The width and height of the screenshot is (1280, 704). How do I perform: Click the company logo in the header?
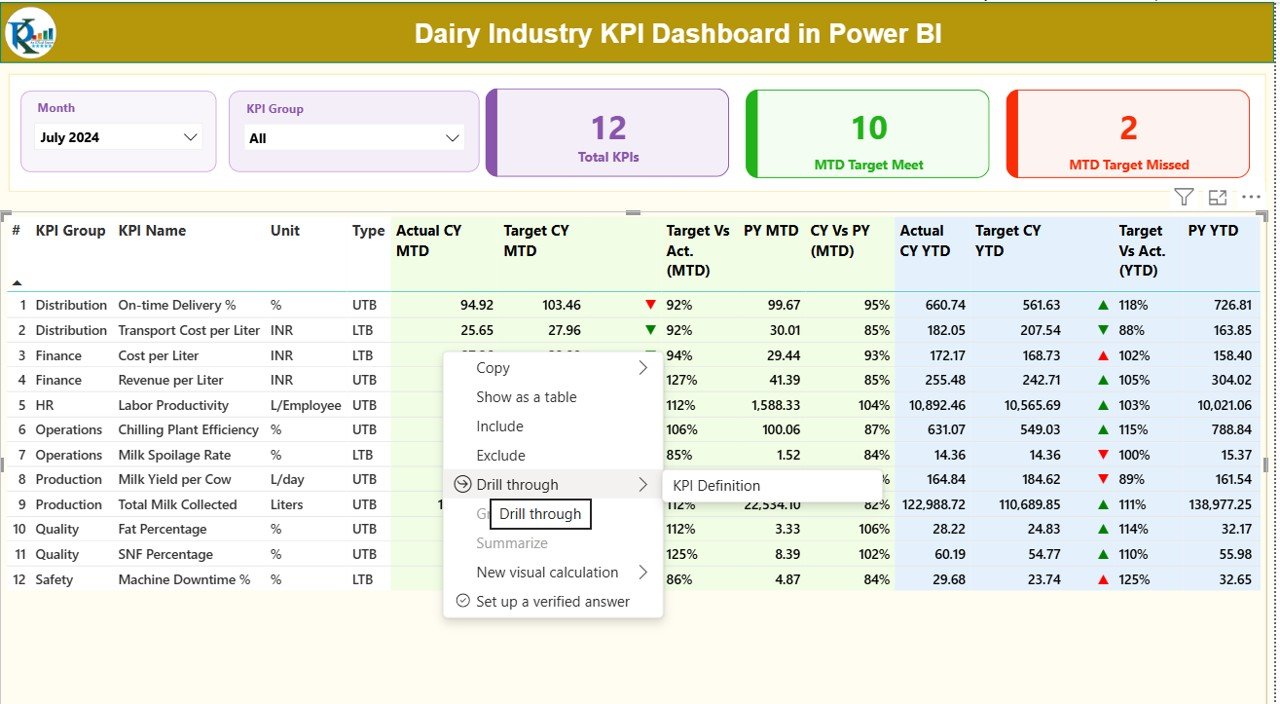click(31, 33)
